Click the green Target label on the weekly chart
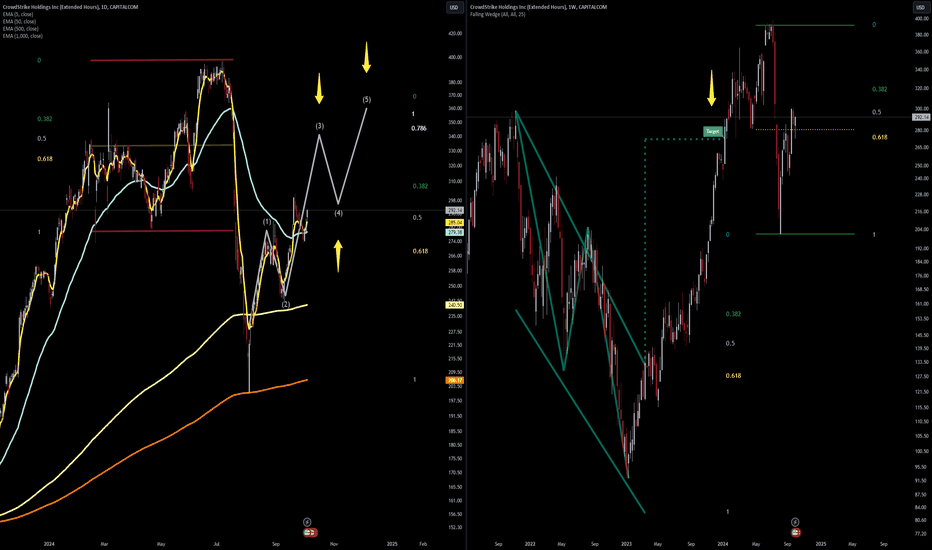 (713, 131)
